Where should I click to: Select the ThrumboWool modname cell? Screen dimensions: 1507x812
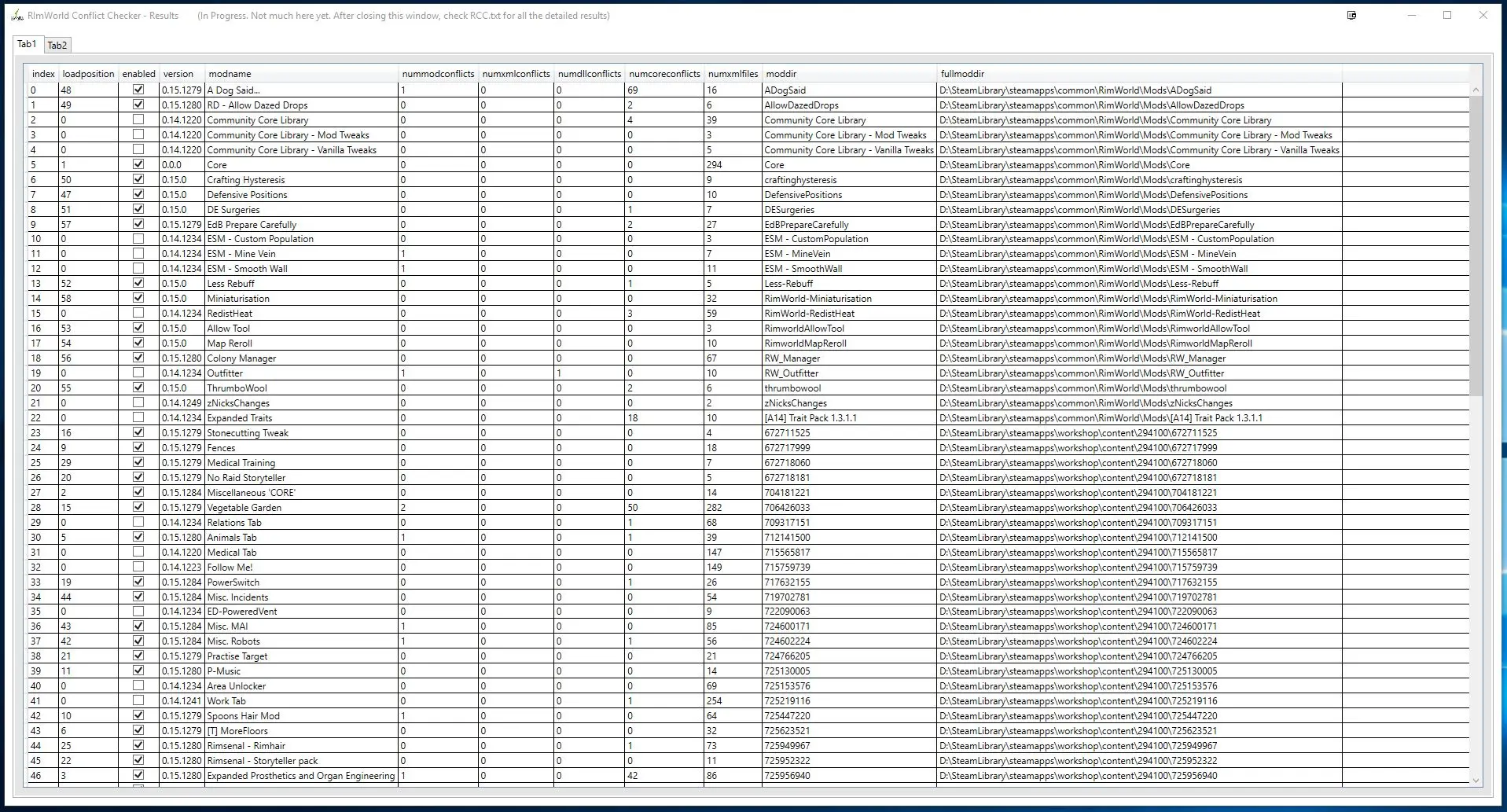(x=302, y=388)
